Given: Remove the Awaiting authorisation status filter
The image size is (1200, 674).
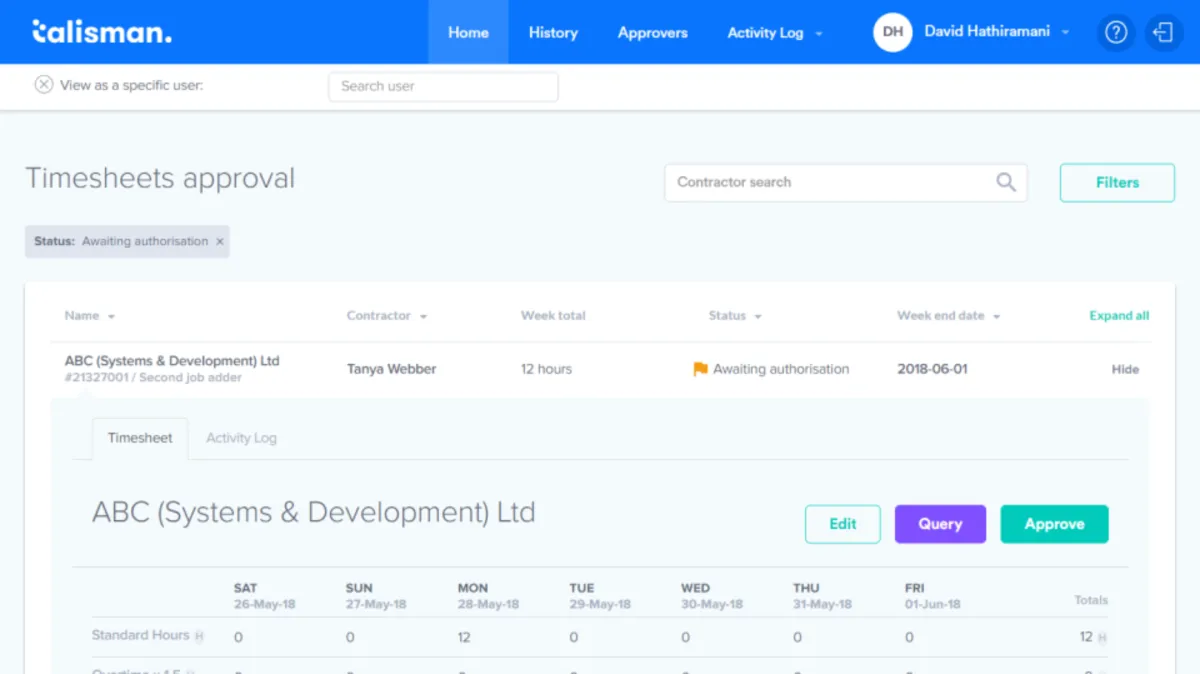Looking at the screenshot, I should [220, 241].
